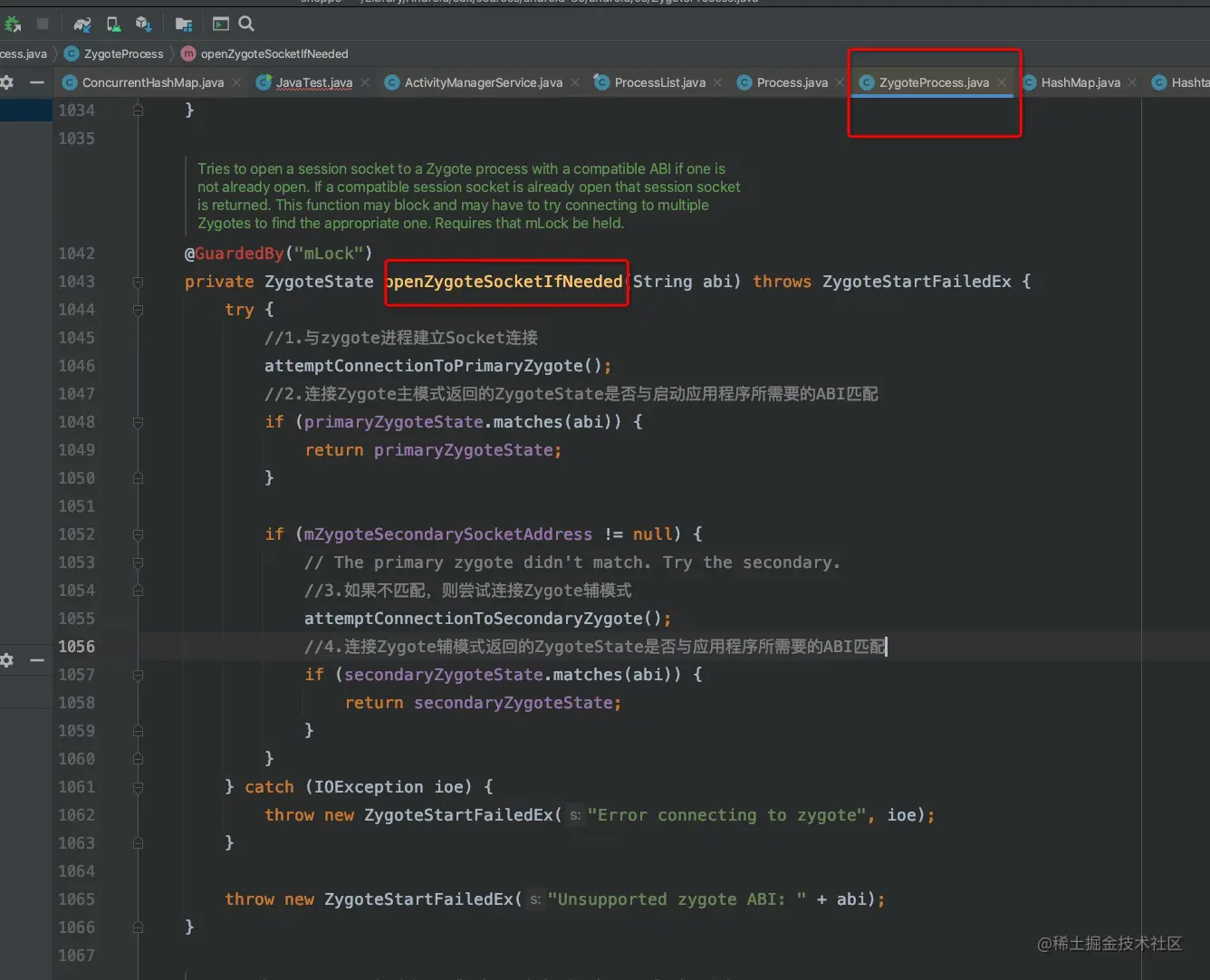Viewport: 1210px width, 980px height.
Task: Close the HashMap.java tab
Action: click(1132, 82)
